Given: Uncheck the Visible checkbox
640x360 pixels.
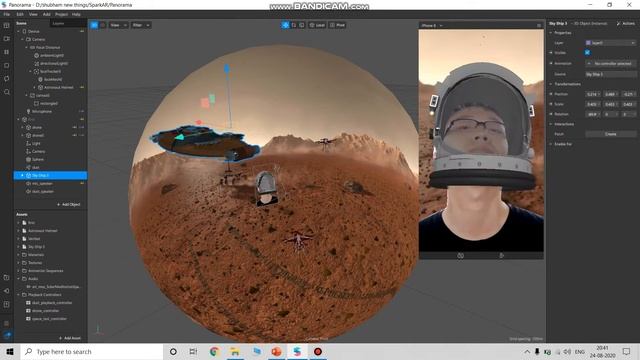Looking at the screenshot, I should point(587,53).
